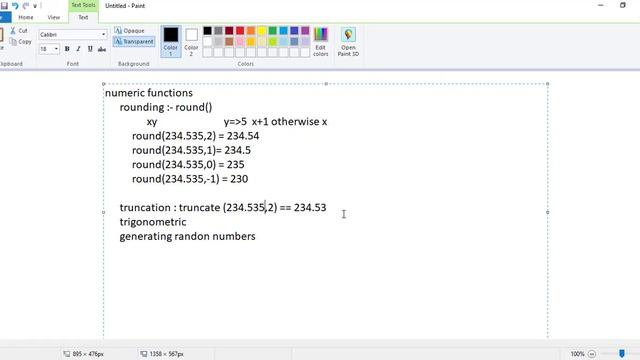Pick the red color swatch
This screenshot has height=360, width=640.
tap(240, 31)
